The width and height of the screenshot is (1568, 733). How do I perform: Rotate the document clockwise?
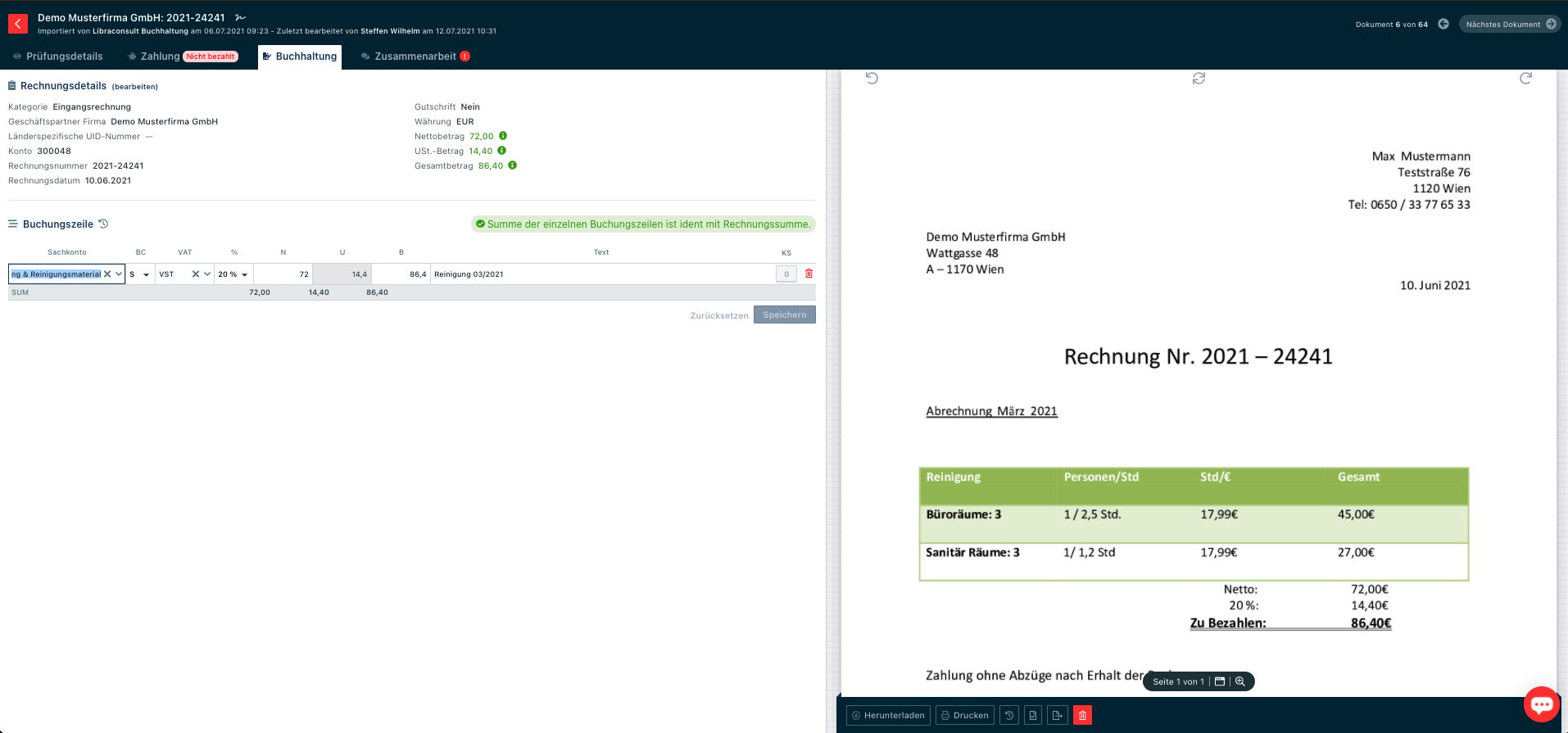click(1525, 79)
